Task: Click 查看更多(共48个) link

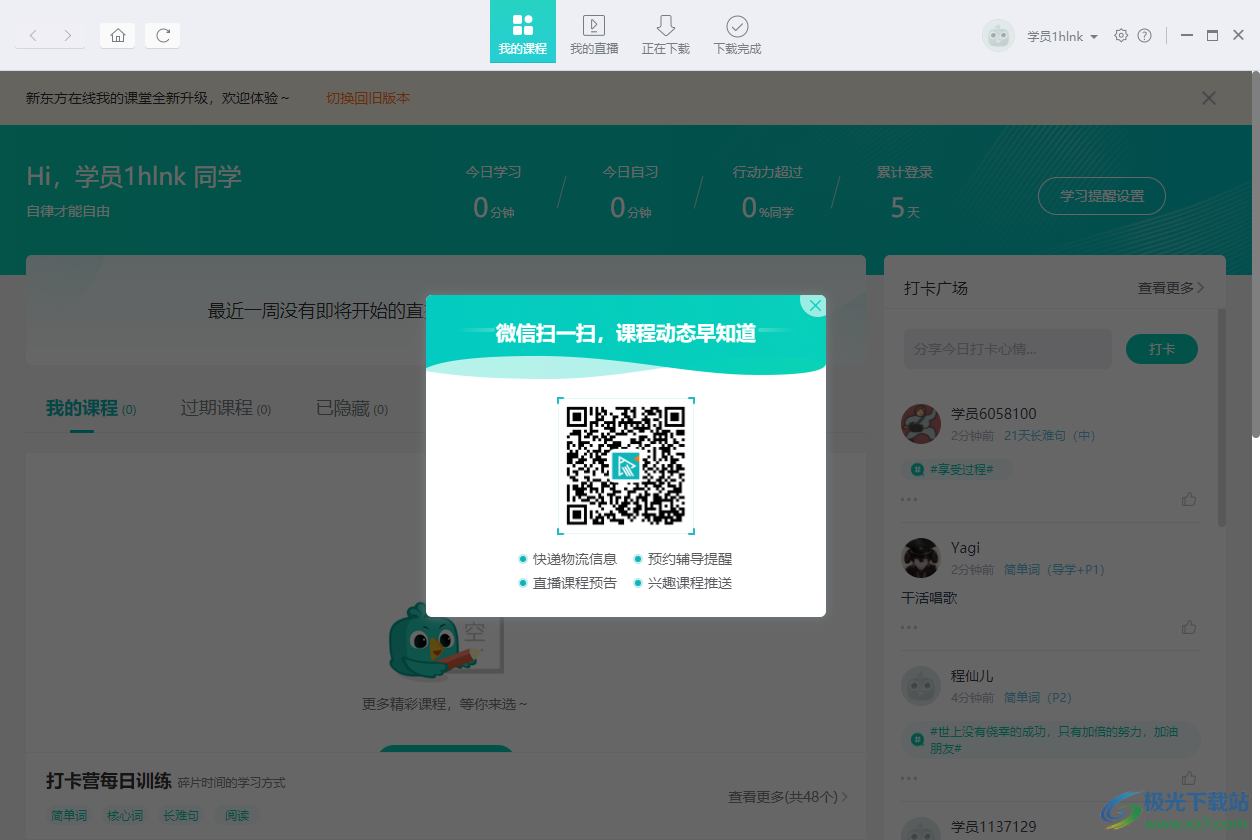Action: (788, 797)
